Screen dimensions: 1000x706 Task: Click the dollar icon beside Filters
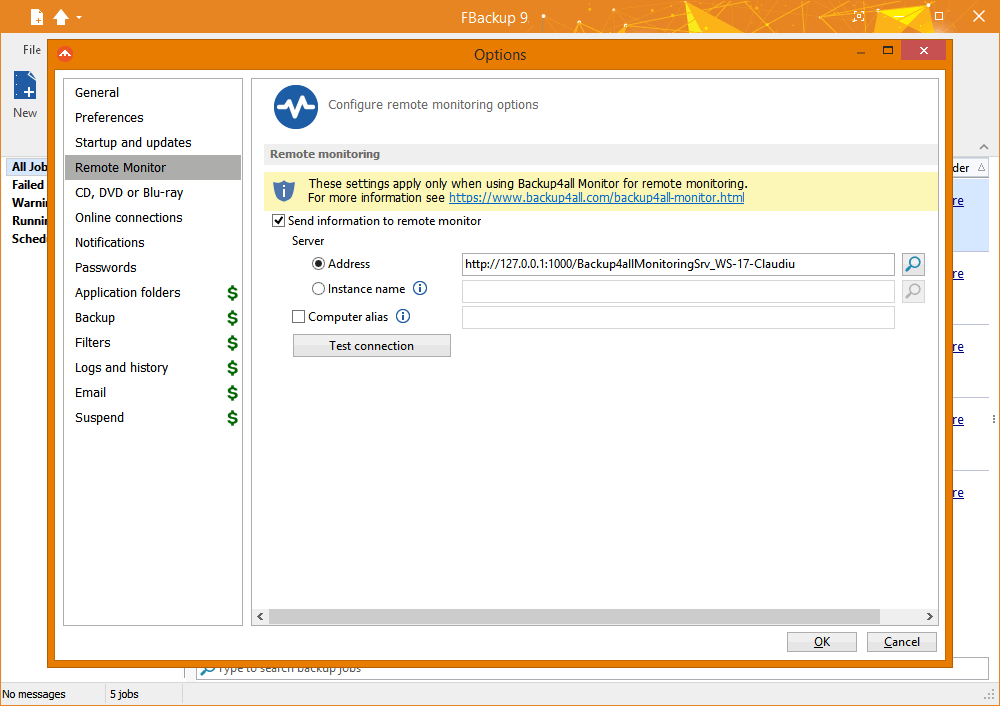click(233, 342)
